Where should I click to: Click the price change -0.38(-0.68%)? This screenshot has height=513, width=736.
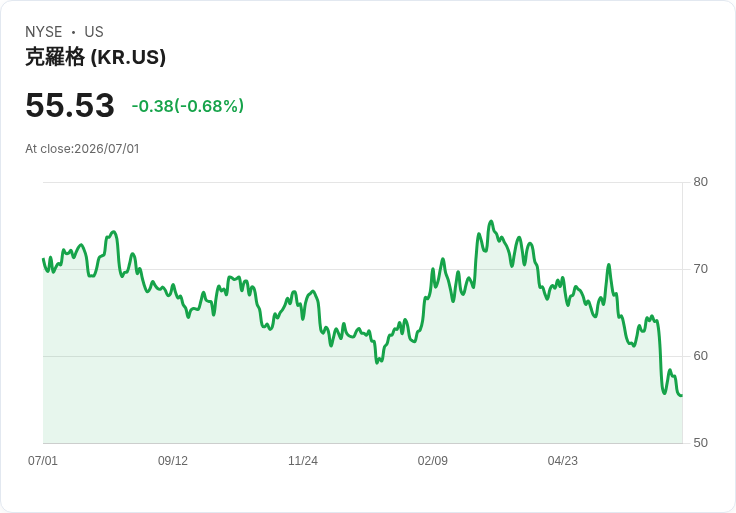[188, 106]
